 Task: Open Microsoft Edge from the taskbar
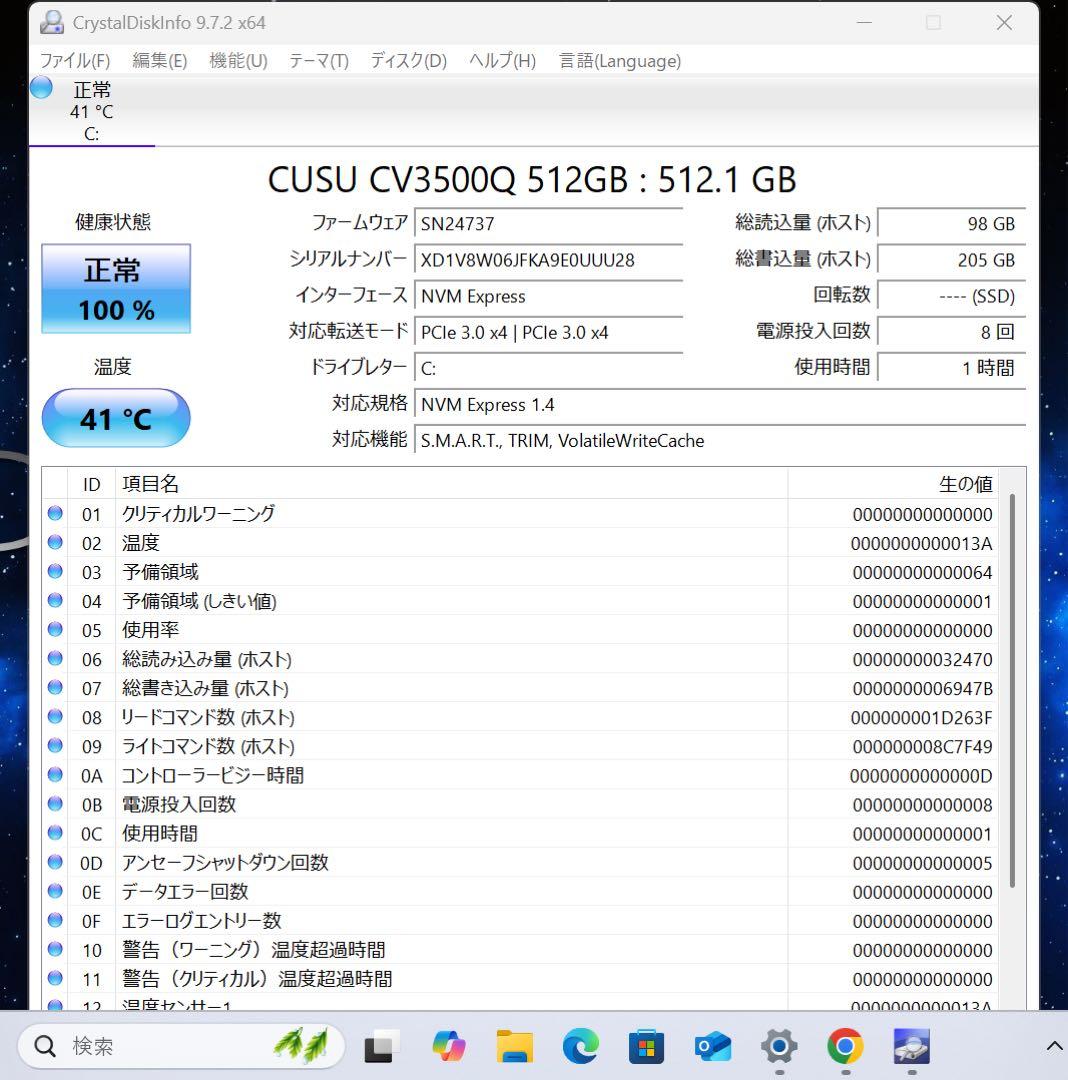coord(580,1046)
